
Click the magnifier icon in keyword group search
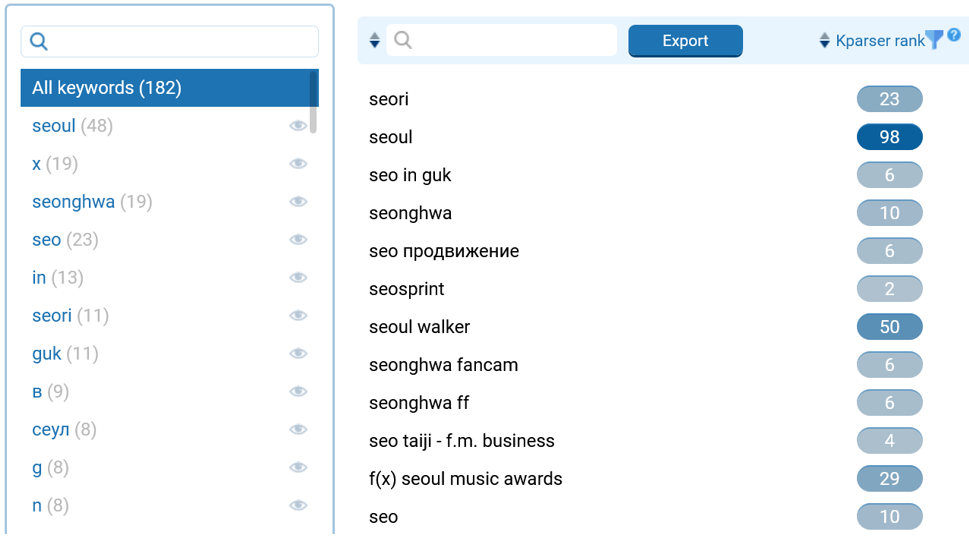coord(39,42)
